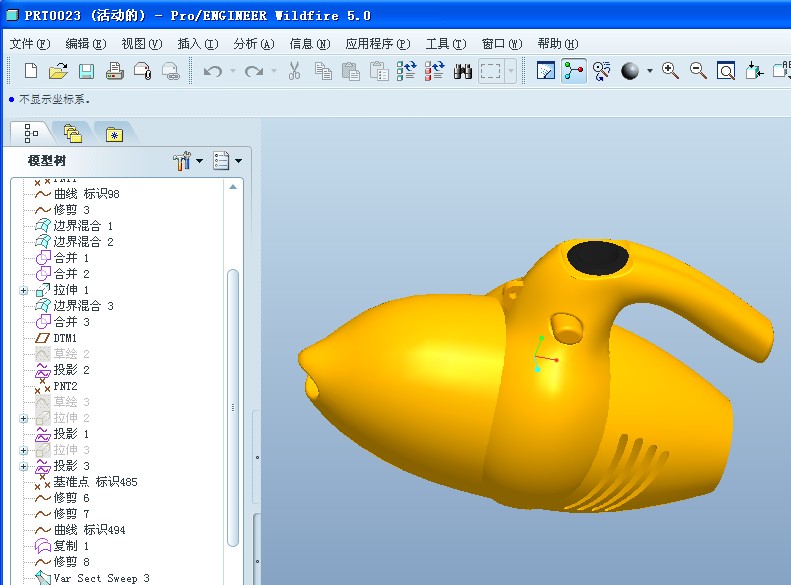Click the Paste clipboard icon
The image size is (791, 585).
click(351, 71)
